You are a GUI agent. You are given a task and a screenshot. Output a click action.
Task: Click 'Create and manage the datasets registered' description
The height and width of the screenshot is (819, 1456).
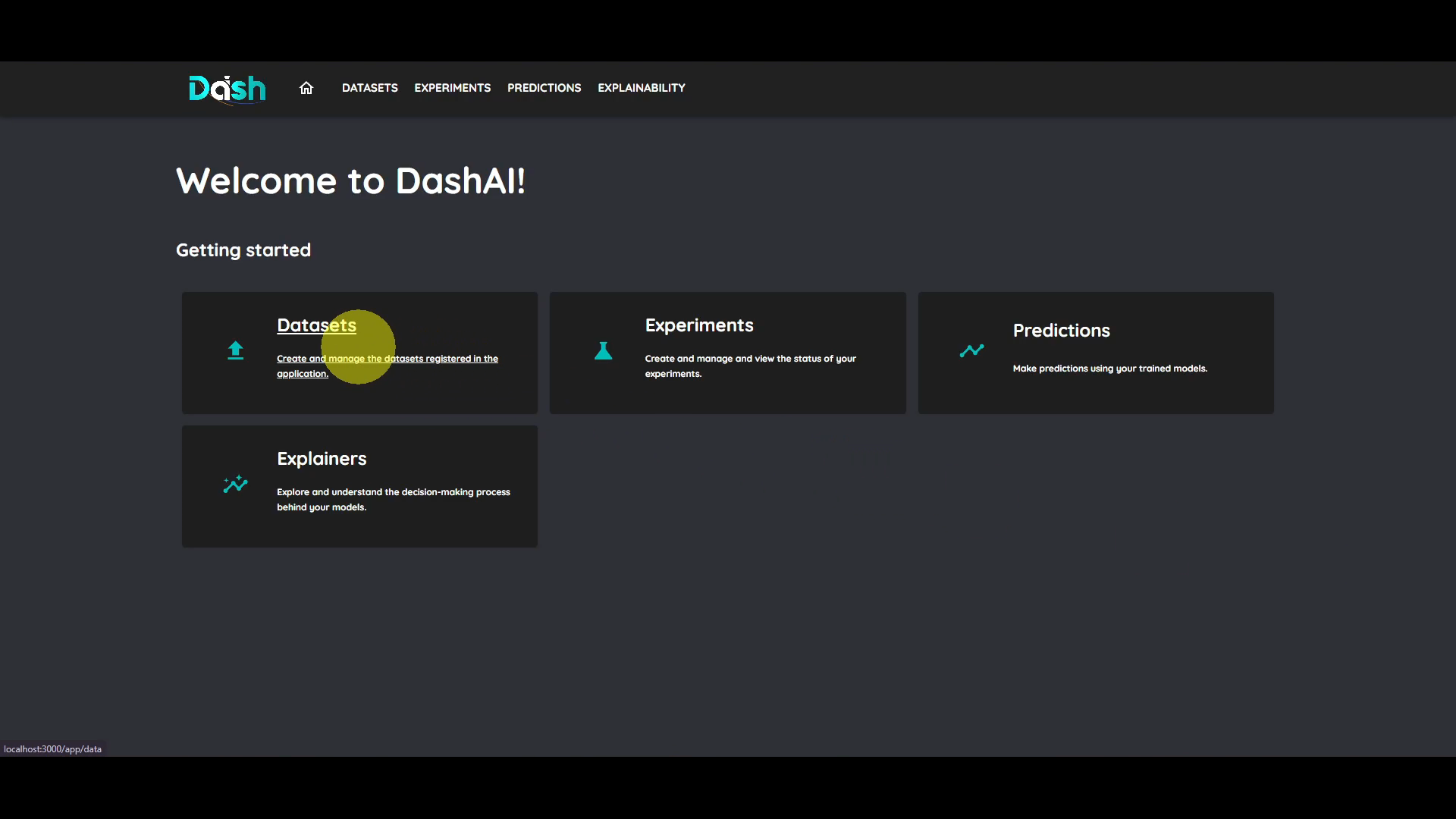(388, 366)
